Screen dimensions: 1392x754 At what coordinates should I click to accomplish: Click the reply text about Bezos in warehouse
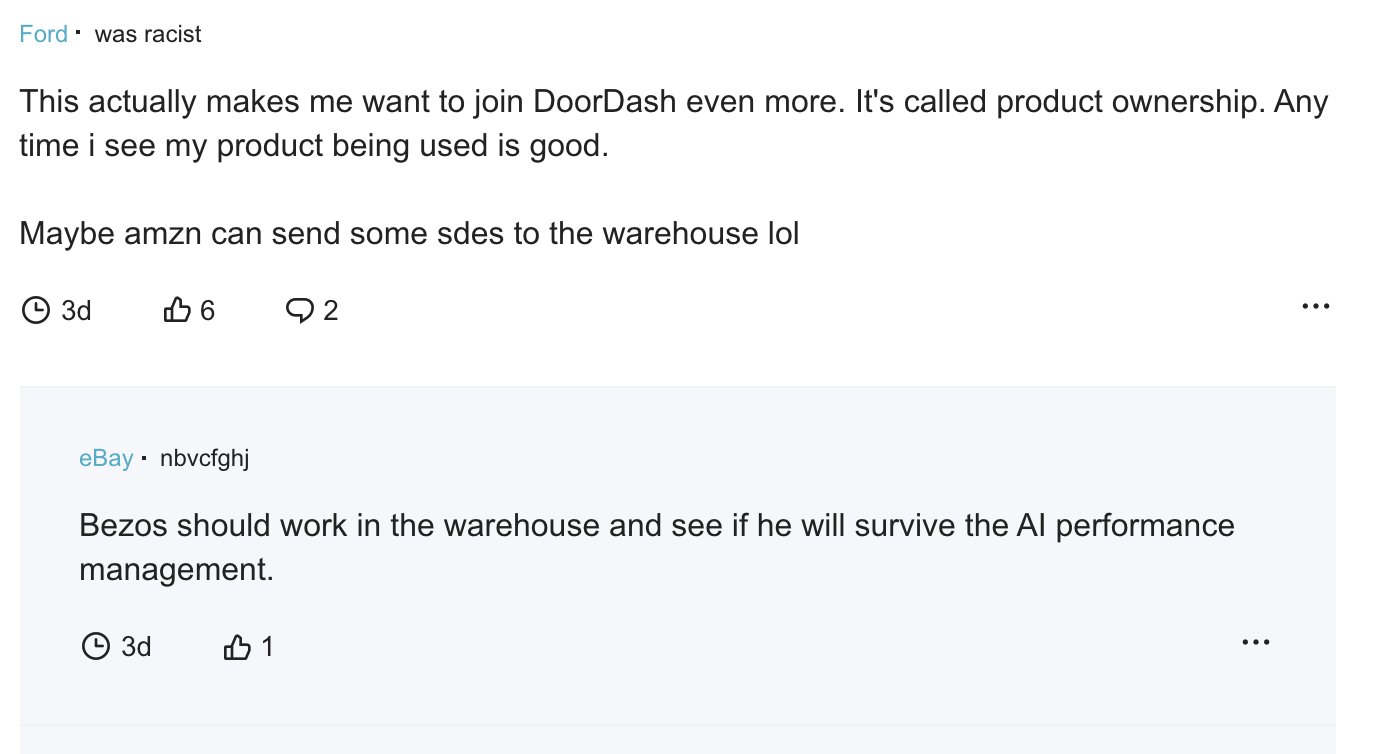tap(657, 548)
